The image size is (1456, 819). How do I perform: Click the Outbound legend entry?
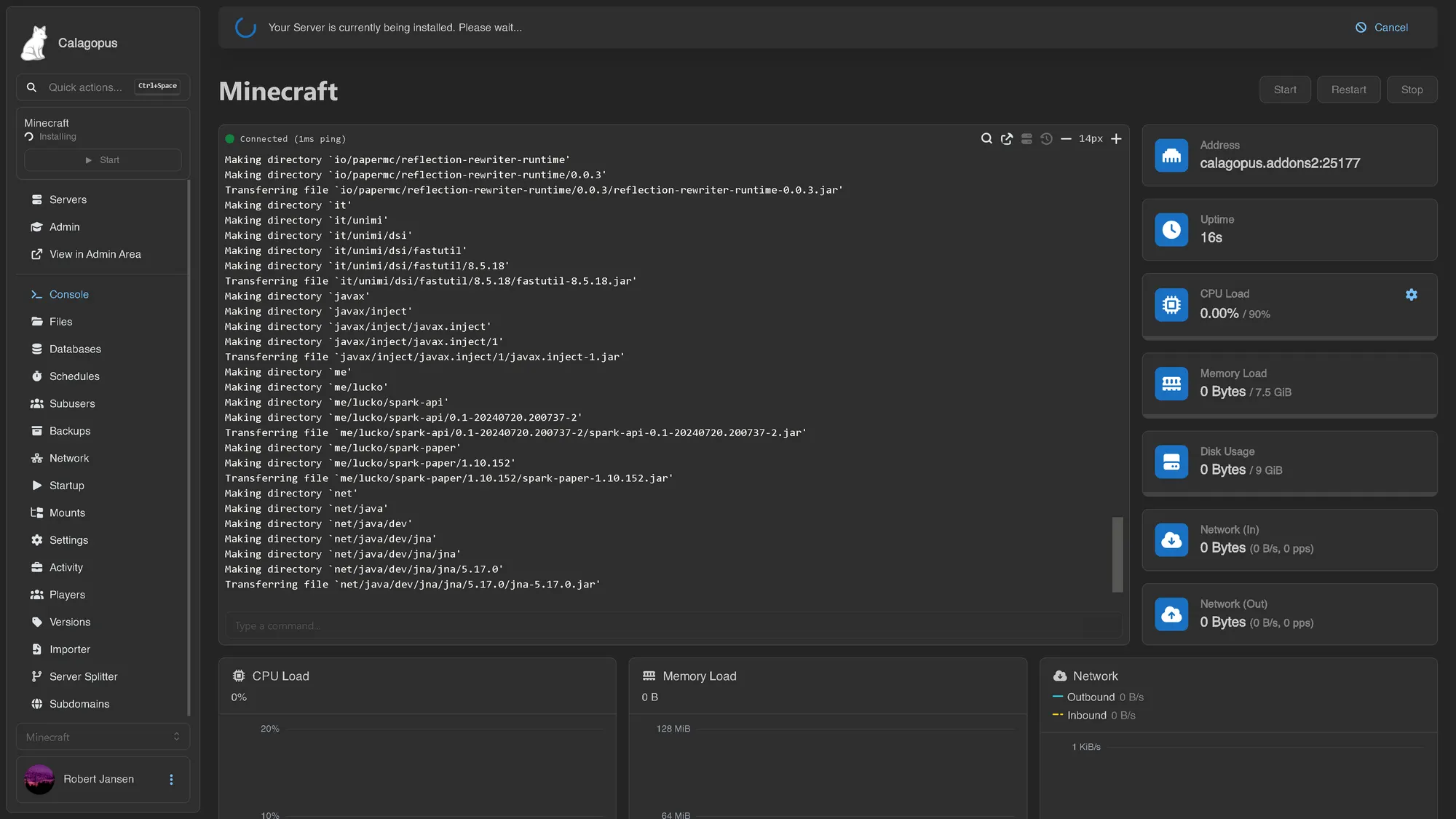(1098, 697)
